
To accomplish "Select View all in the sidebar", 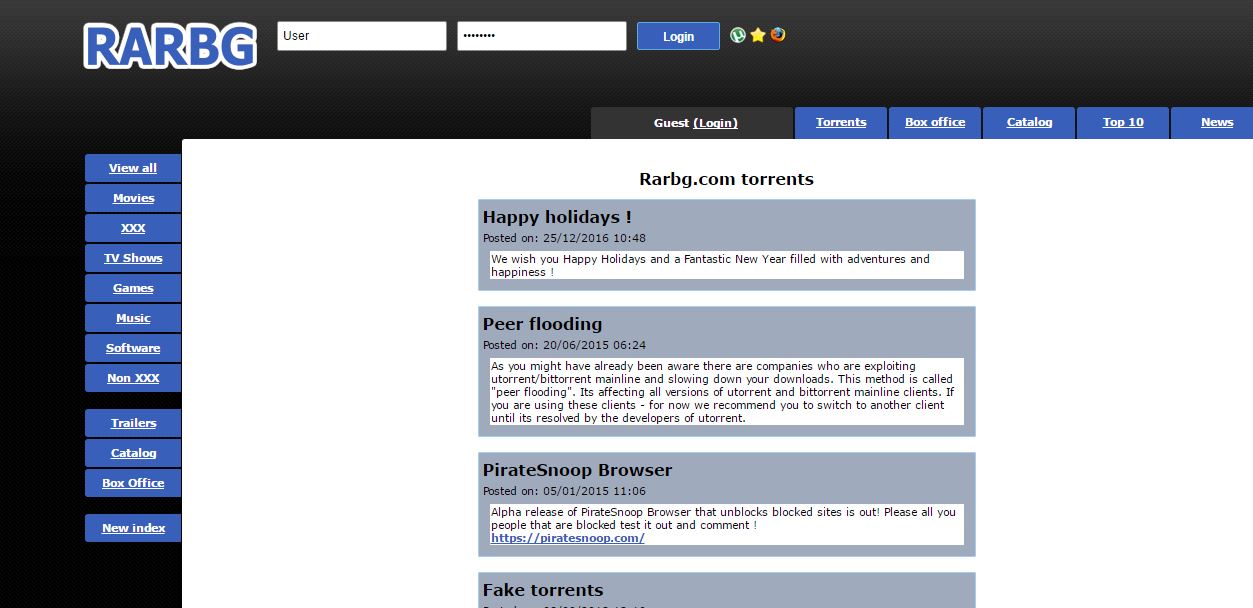I will (x=133, y=168).
